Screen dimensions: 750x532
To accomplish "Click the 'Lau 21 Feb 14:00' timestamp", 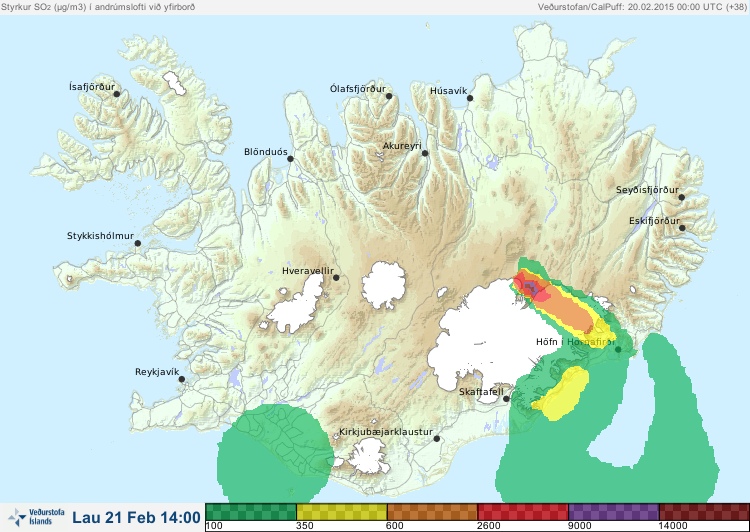I will click(x=136, y=518).
